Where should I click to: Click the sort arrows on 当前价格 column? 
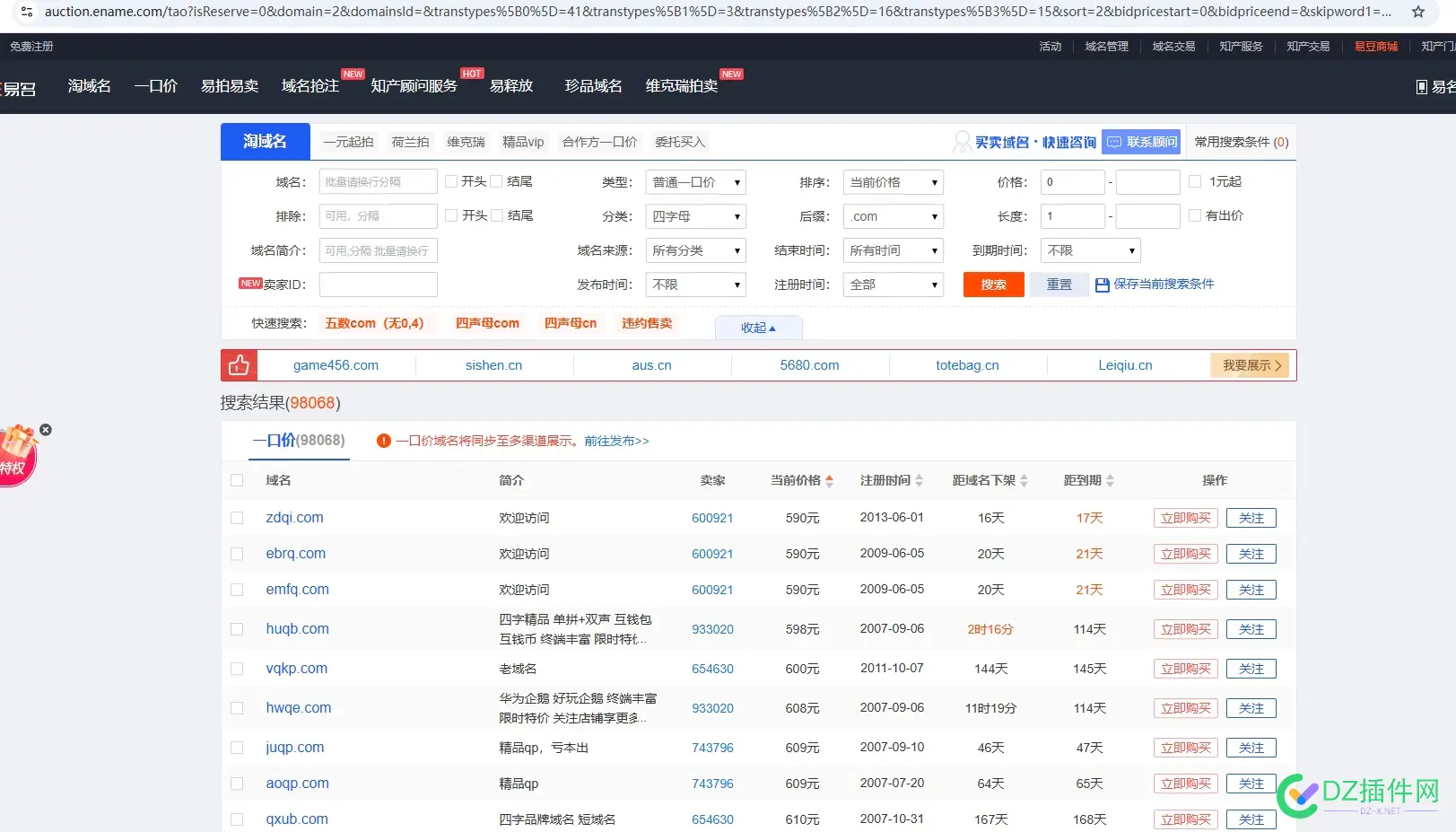(x=828, y=480)
